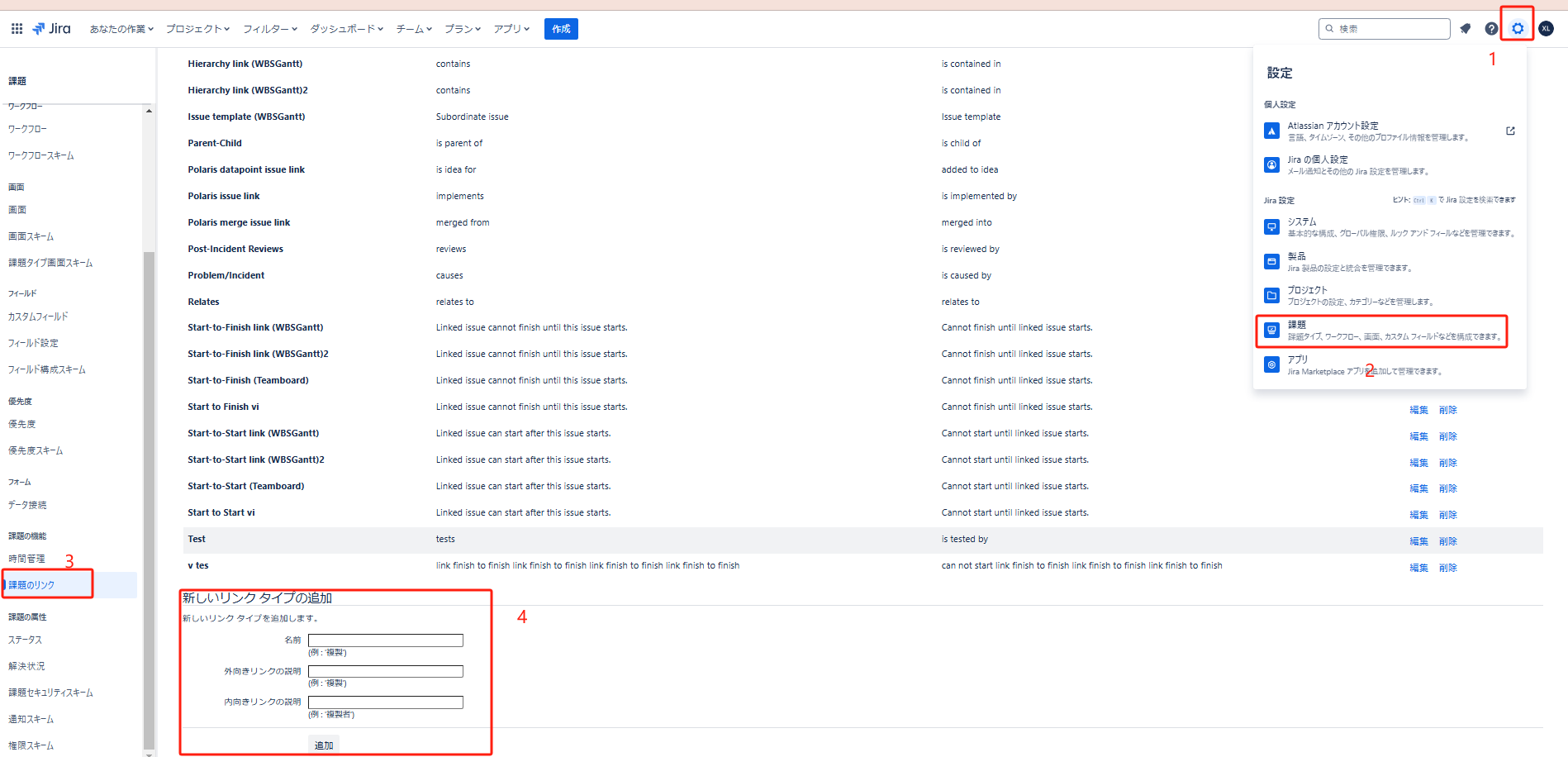Click the 名前 input field
1568x757 pixels.
tap(385, 640)
